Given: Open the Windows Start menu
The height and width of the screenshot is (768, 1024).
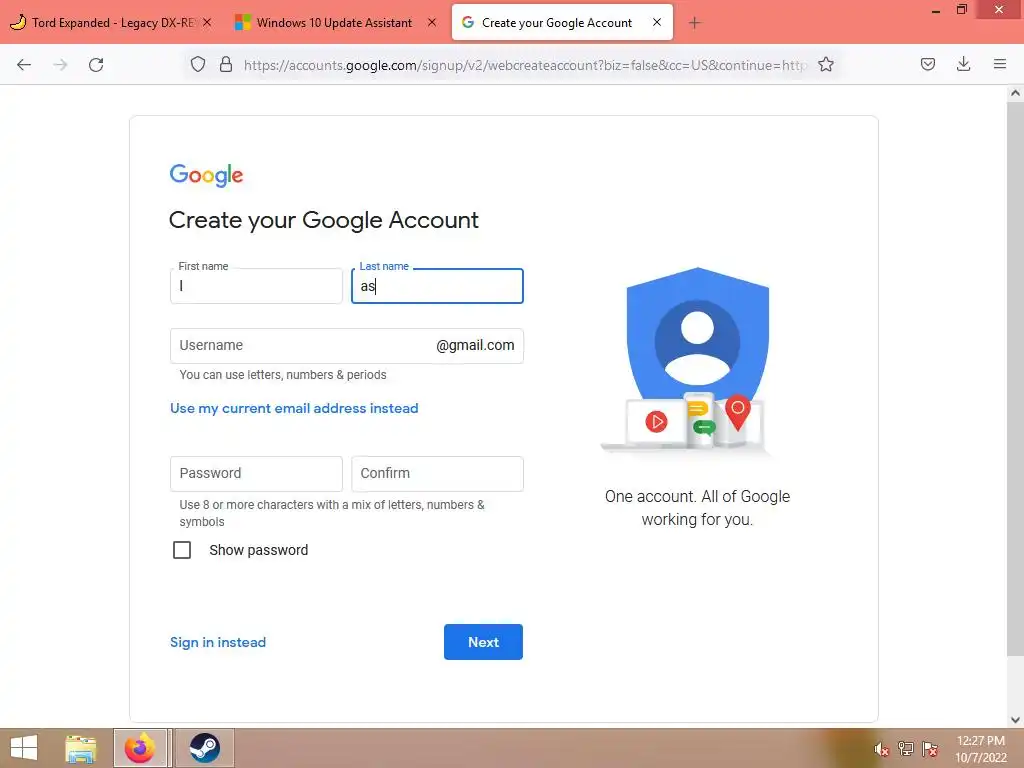Looking at the screenshot, I should tap(24, 748).
